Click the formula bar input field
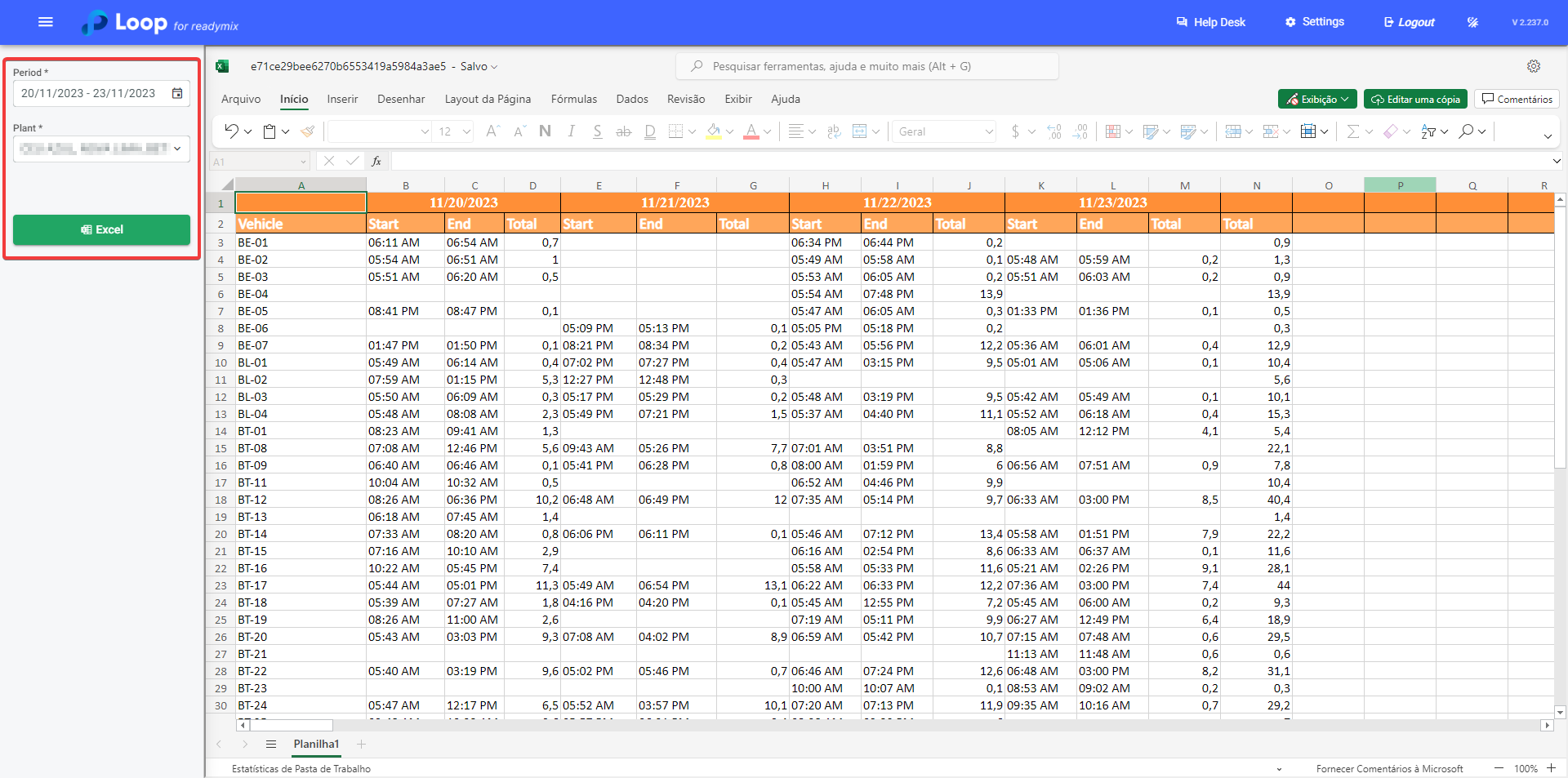1568x778 pixels. [x=964, y=162]
